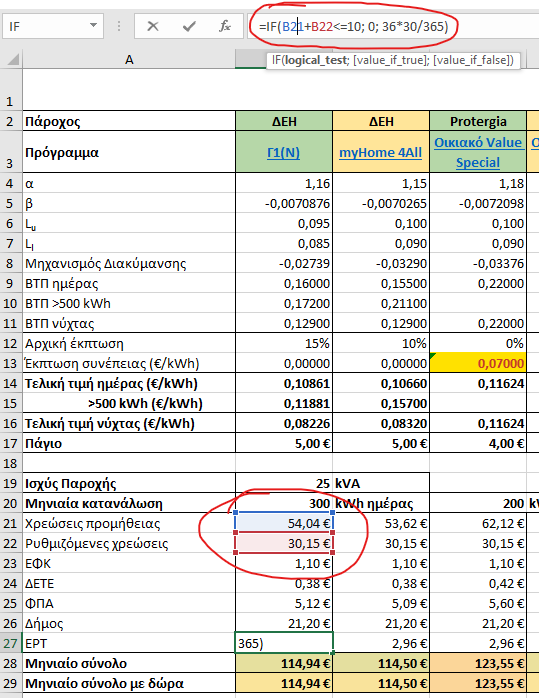Select the ΒΤΠ νύχτας label cell
Viewport: 539px width, 698px height.
tap(129, 323)
